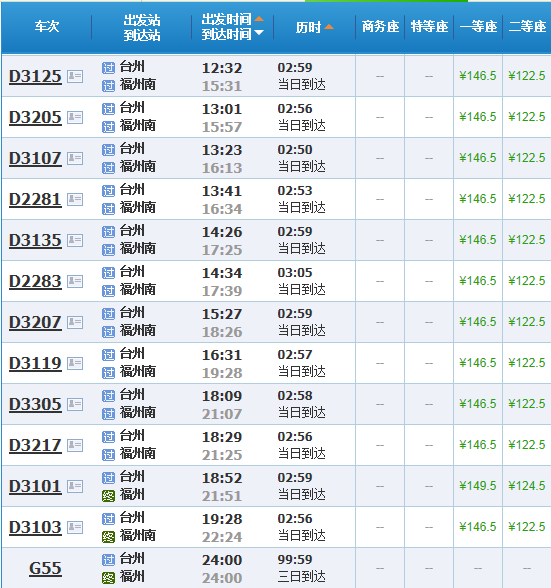Open train number D3135 link

click(35, 240)
